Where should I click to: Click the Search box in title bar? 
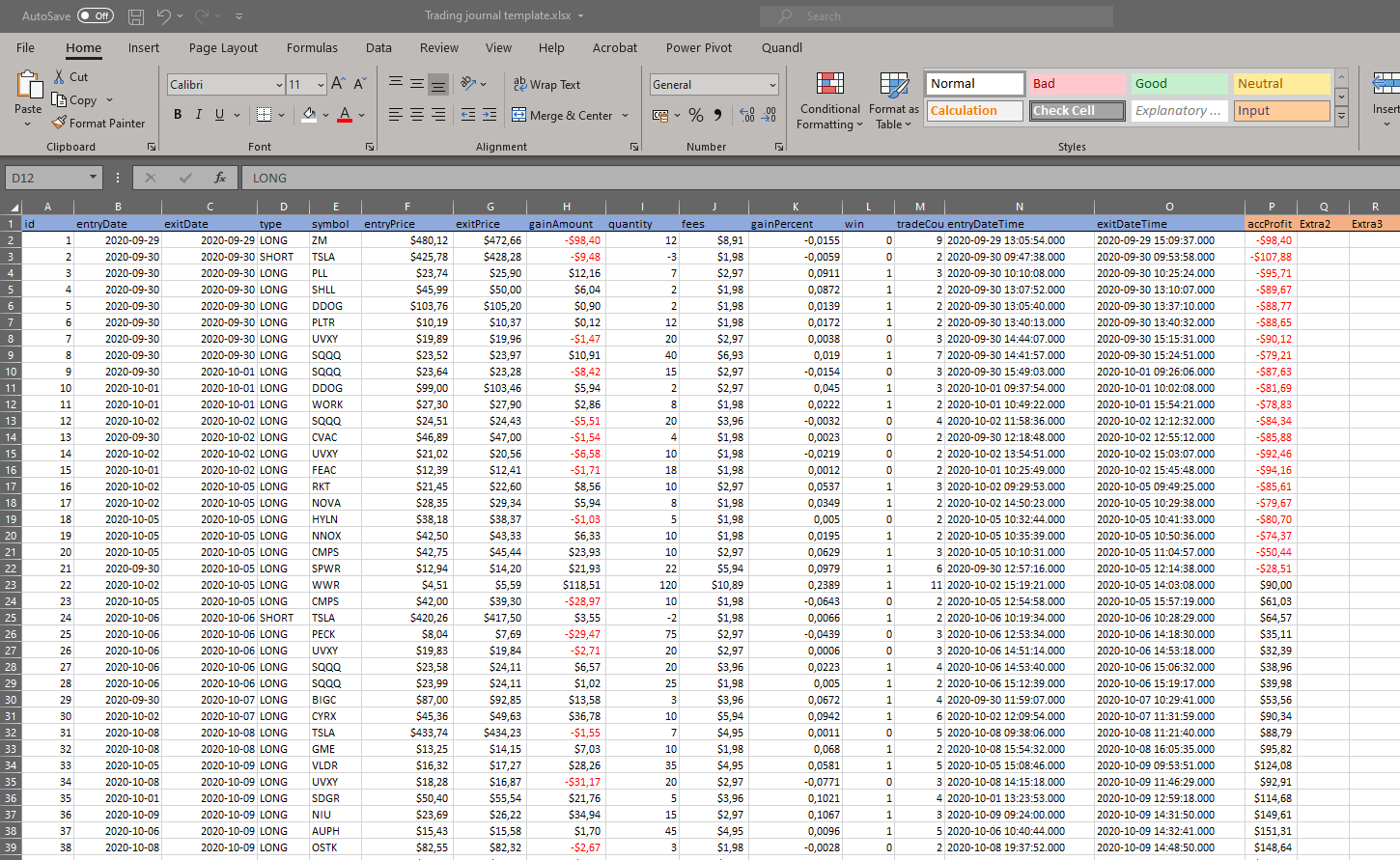(937, 16)
